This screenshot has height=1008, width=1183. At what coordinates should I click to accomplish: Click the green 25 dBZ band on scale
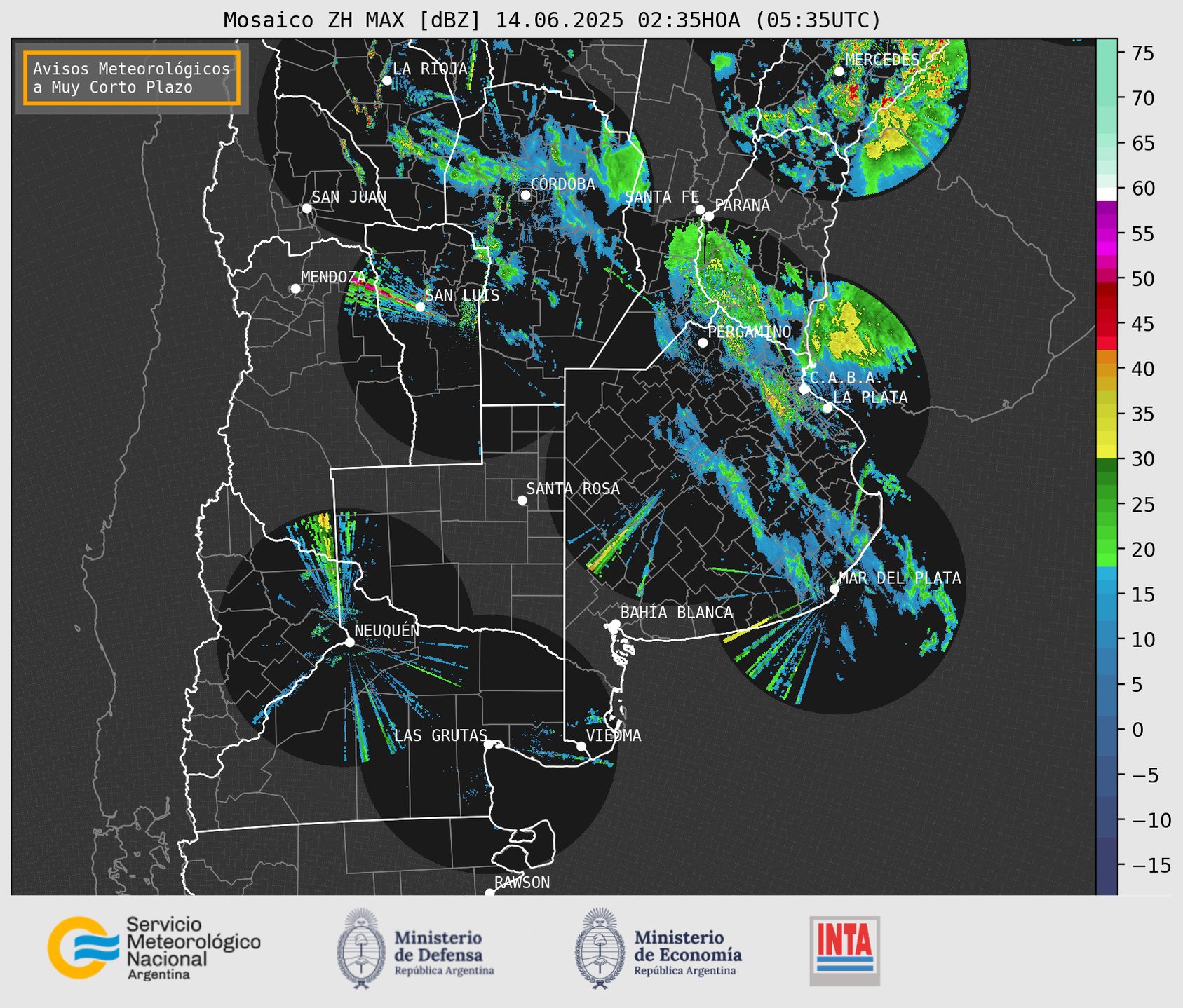tap(1107, 505)
